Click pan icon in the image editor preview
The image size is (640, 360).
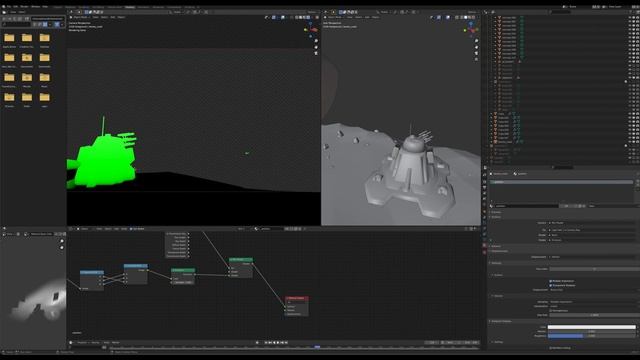(62, 248)
